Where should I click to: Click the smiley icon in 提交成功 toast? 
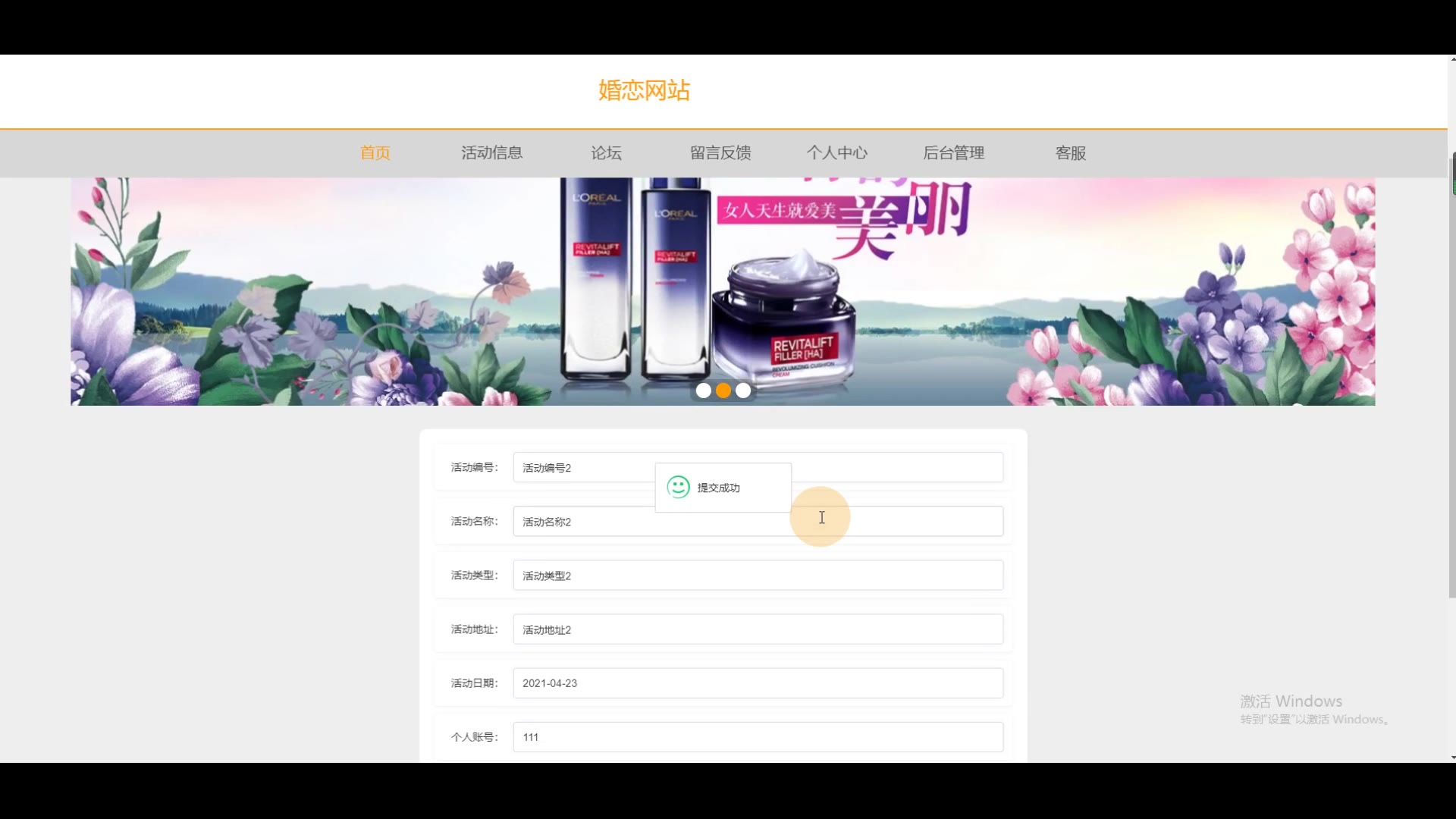pos(678,487)
